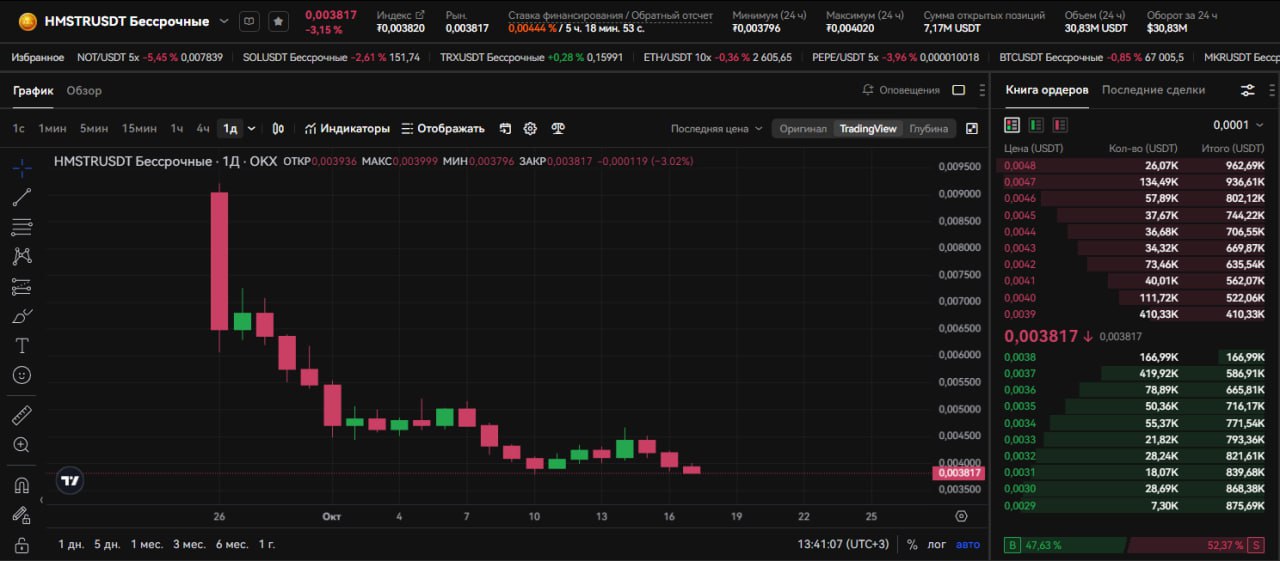This screenshot has width=1280, height=561.
Task: Collapse the drawing toolbar arrow
Action: tap(41, 499)
